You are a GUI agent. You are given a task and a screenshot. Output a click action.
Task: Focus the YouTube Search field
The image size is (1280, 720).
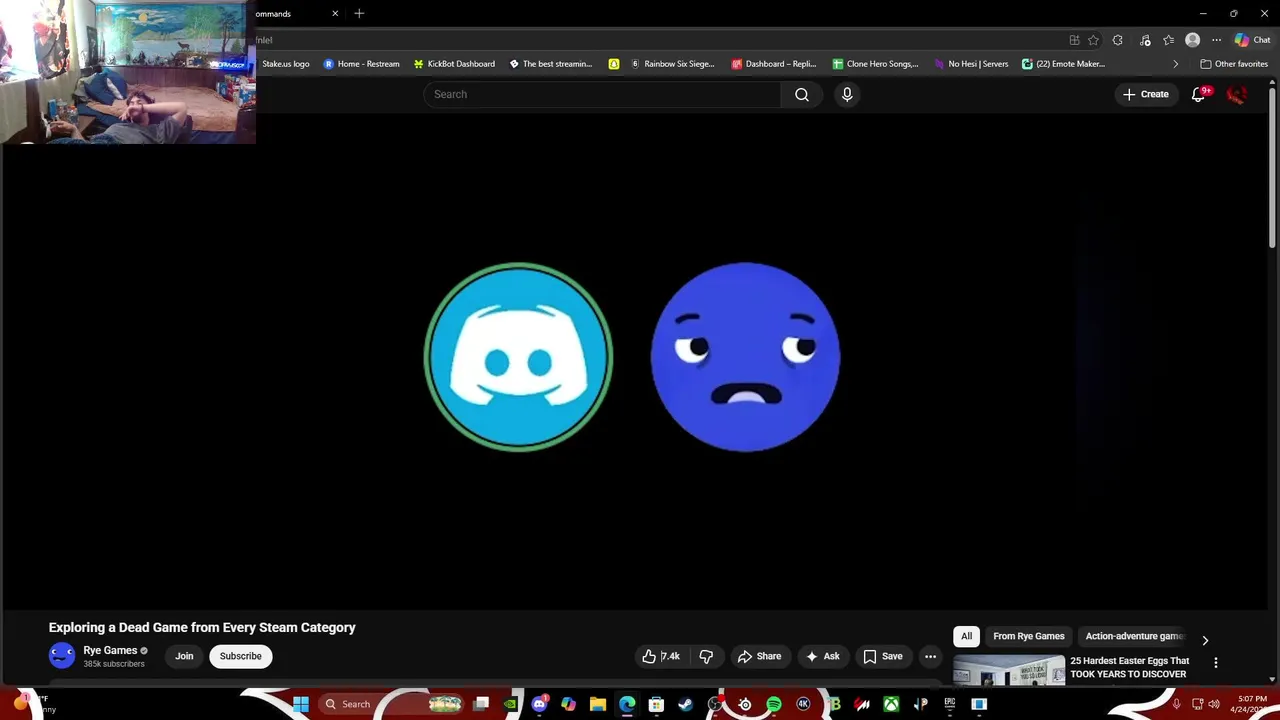click(x=602, y=94)
